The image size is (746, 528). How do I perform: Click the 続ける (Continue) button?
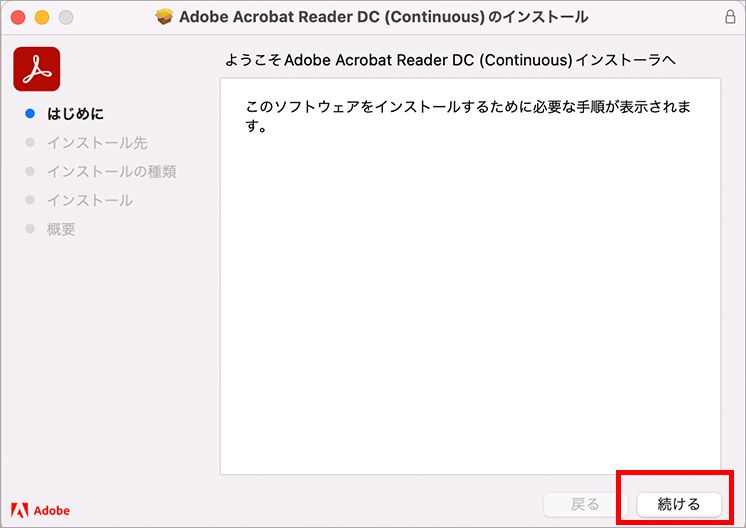pos(679,504)
